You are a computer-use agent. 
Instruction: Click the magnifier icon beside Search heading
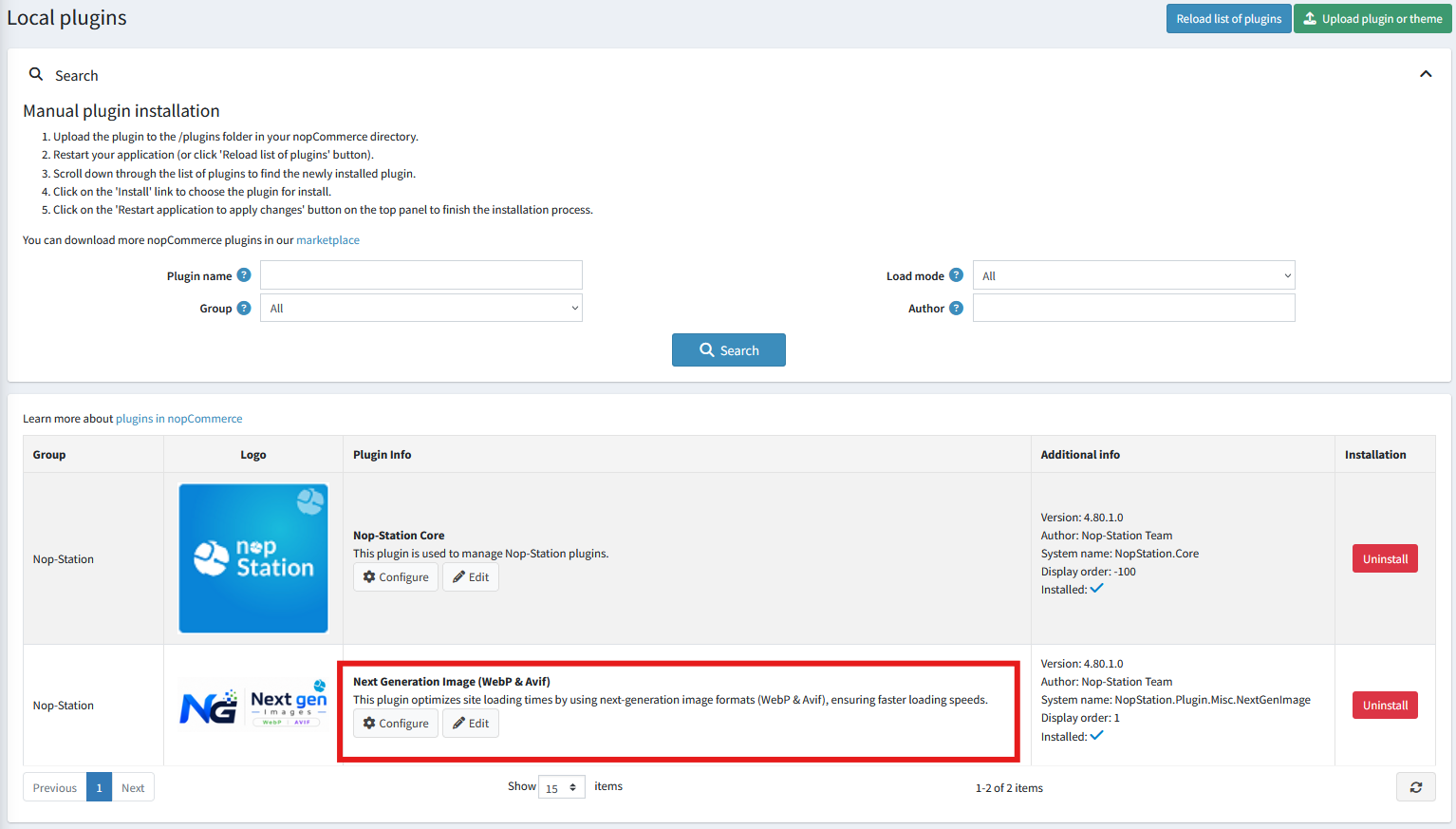[x=36, y=74]
